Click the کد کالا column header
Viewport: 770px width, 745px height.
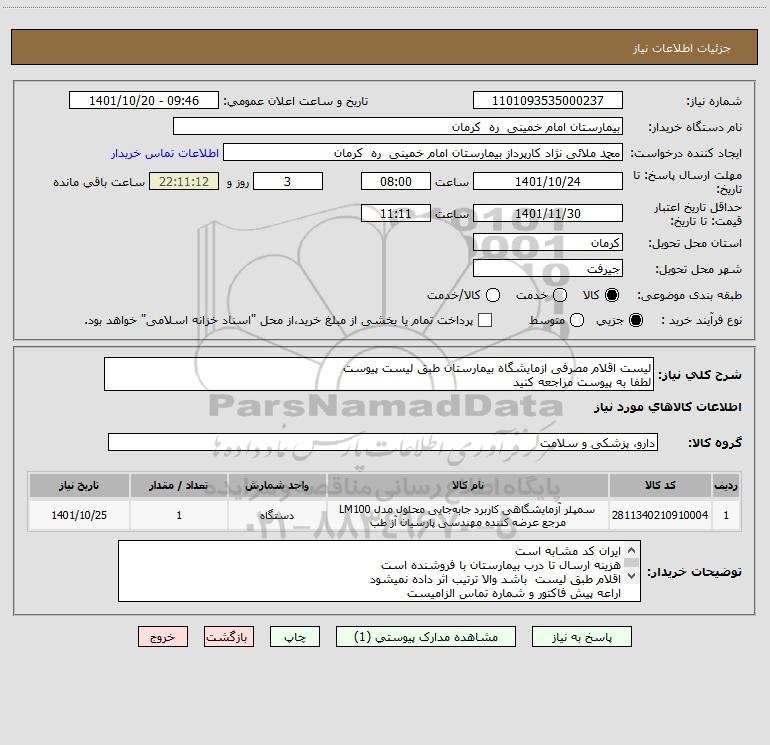[660, 485]
